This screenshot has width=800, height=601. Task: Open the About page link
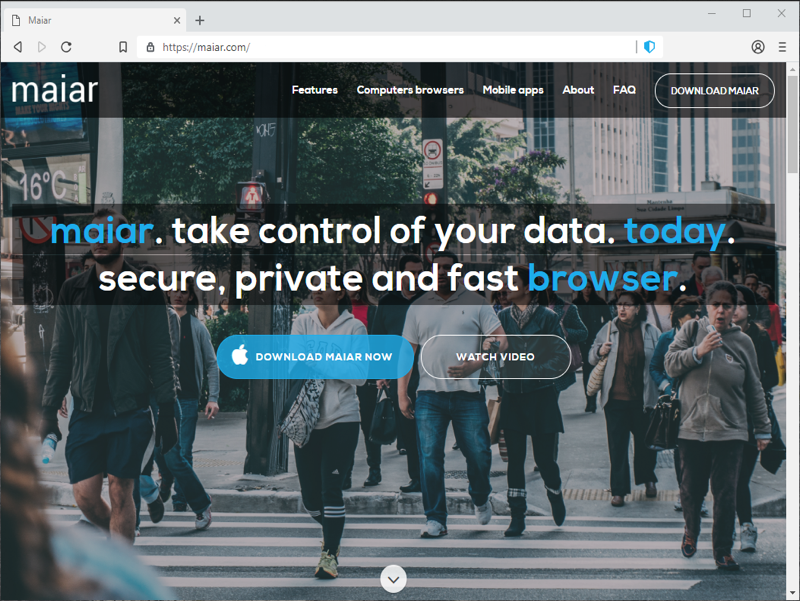pyautogui.click(x=578, y=90)
